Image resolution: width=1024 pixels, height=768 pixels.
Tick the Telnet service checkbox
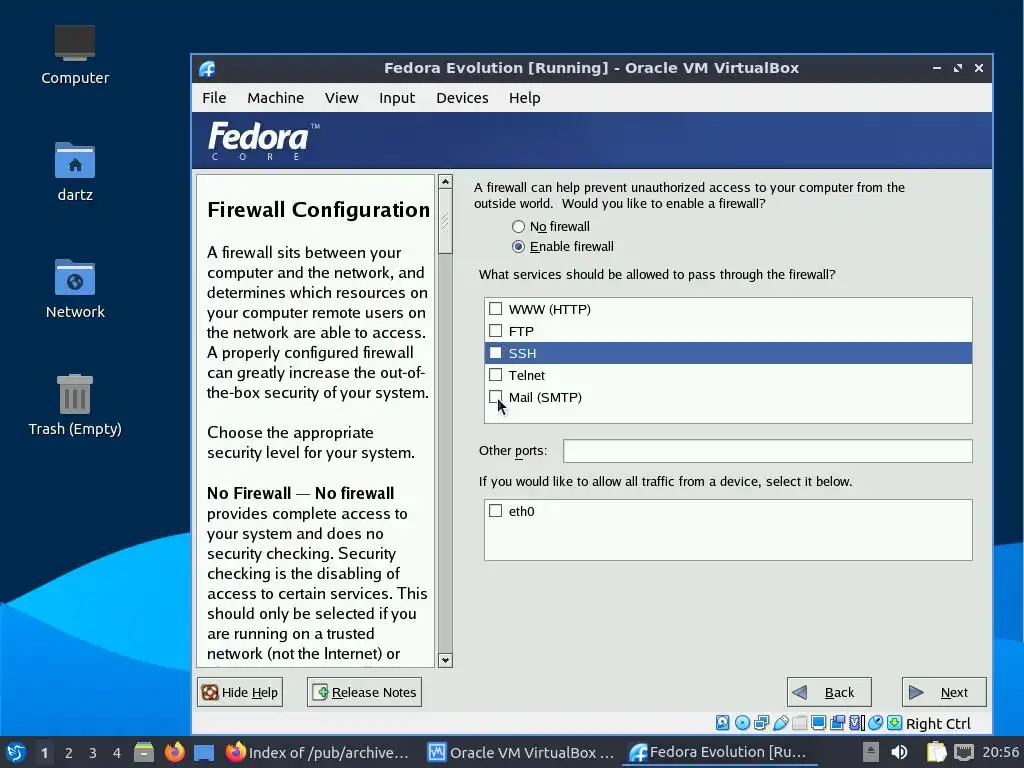tap(496, 375)
